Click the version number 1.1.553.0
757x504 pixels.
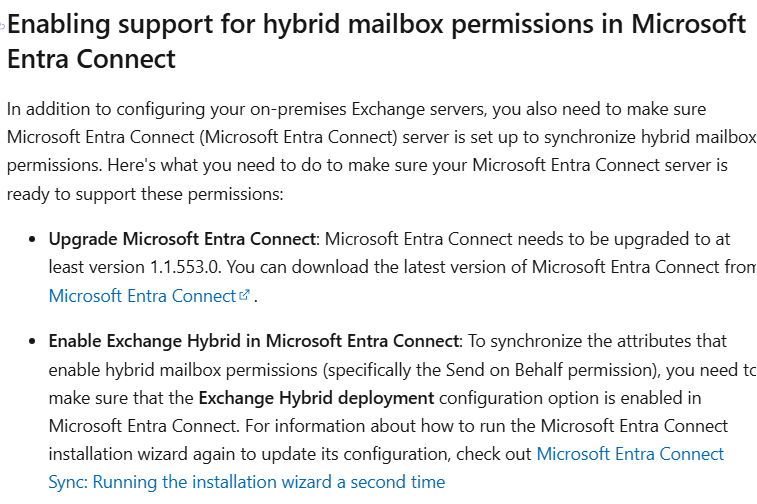pos(185,267)
